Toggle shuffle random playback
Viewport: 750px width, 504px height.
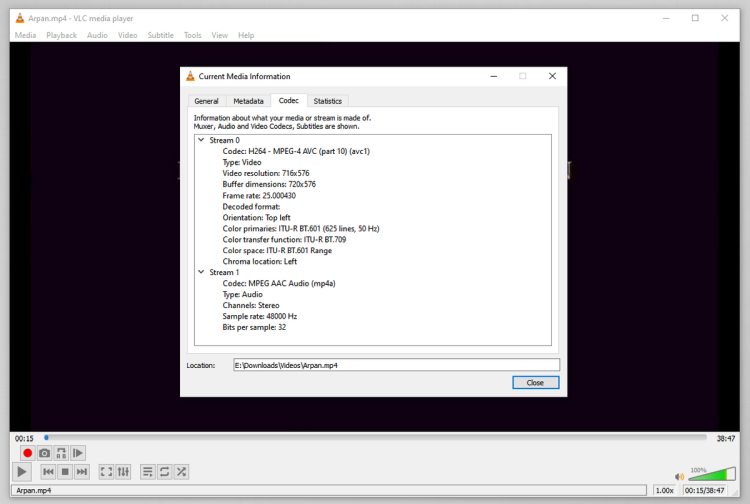pos(181,472)
